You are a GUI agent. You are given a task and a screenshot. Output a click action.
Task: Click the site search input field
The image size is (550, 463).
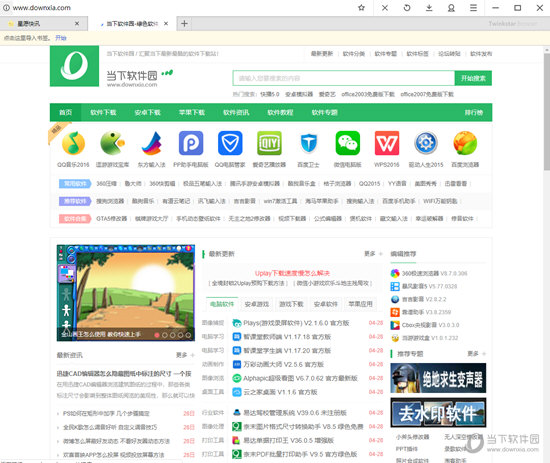[344, 78]
